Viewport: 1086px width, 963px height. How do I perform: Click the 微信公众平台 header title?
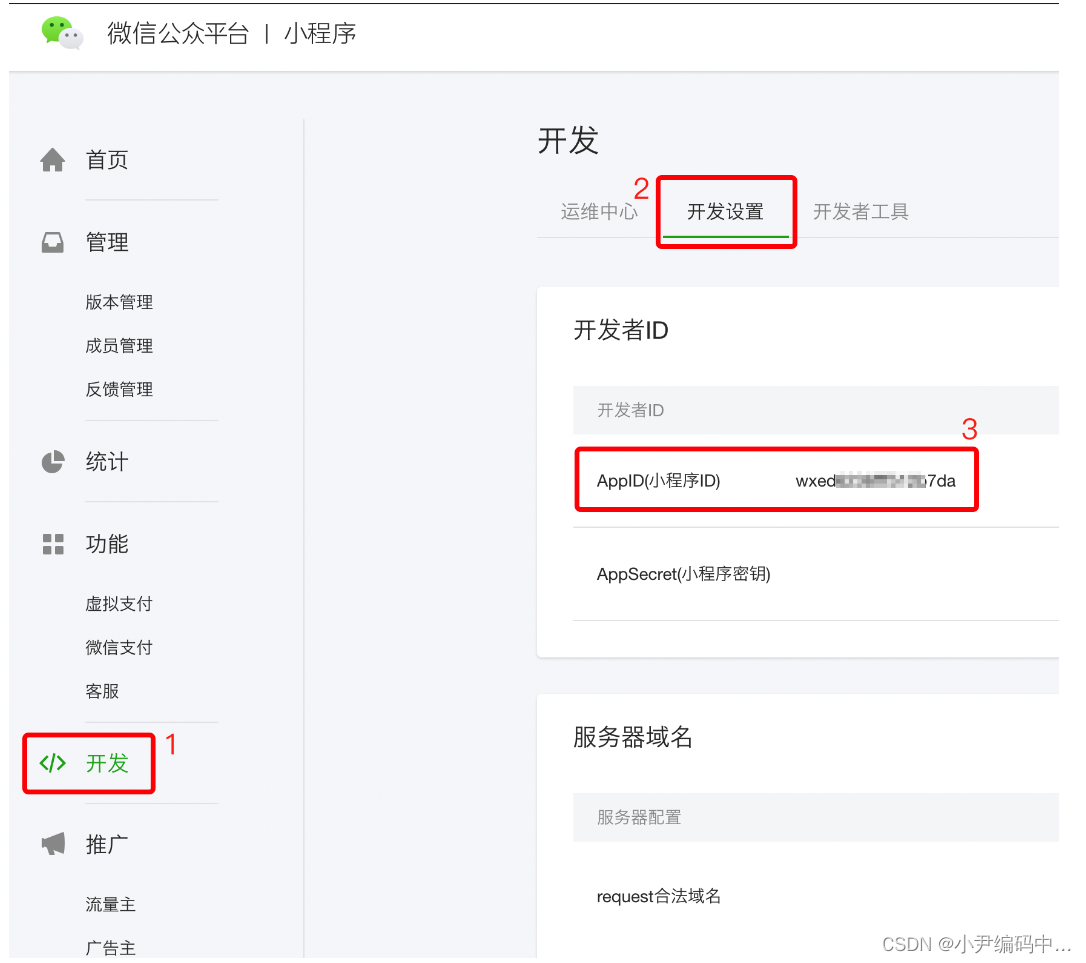[178, 33]
